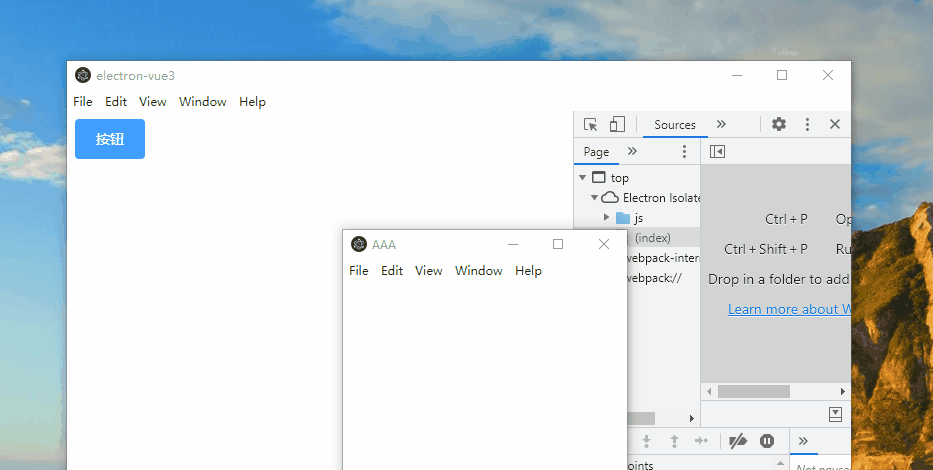Toggle the device toolbar icon

(x=617, y=124)
